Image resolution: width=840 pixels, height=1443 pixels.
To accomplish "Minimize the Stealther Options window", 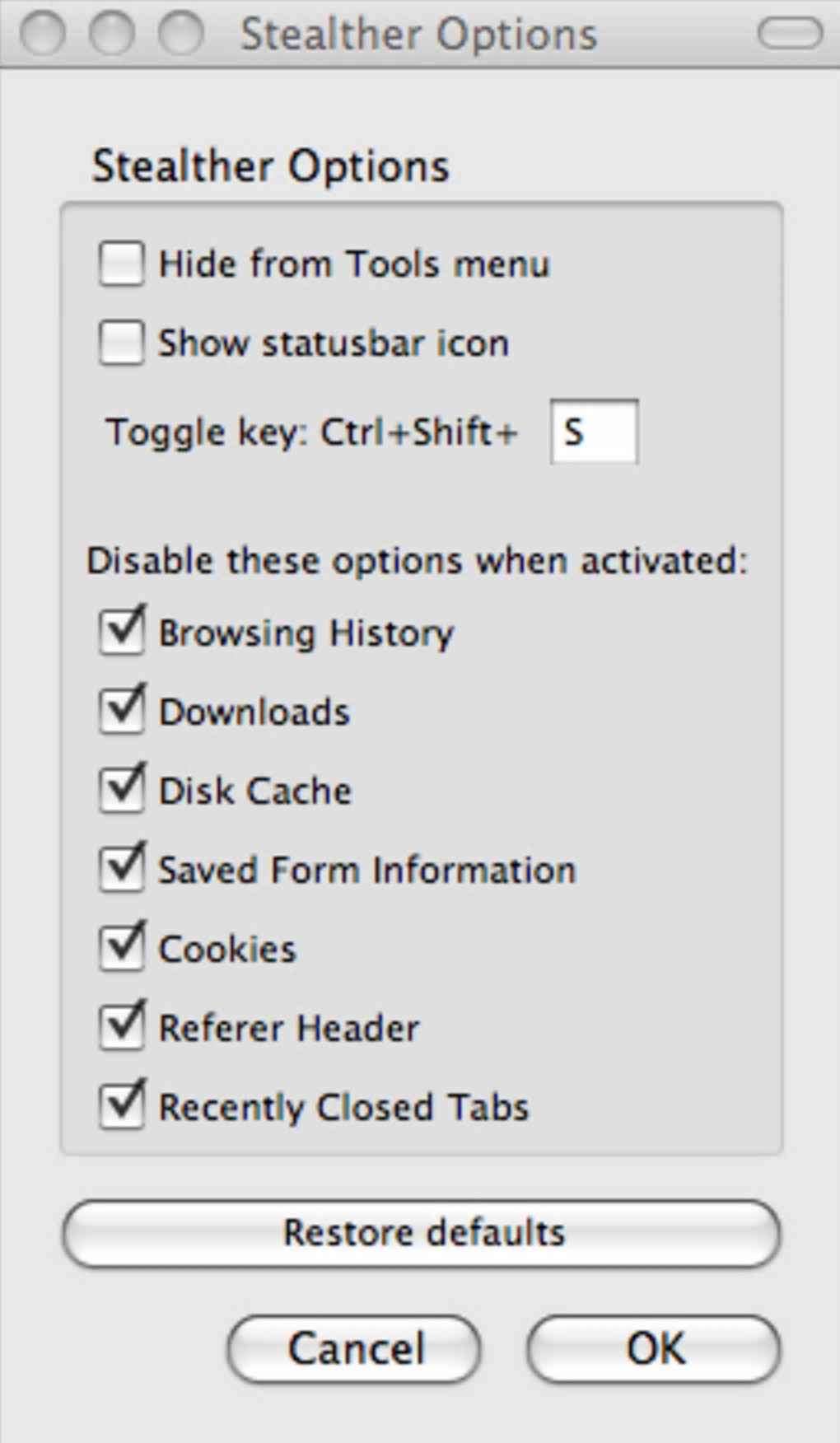I will click(111, 34).
